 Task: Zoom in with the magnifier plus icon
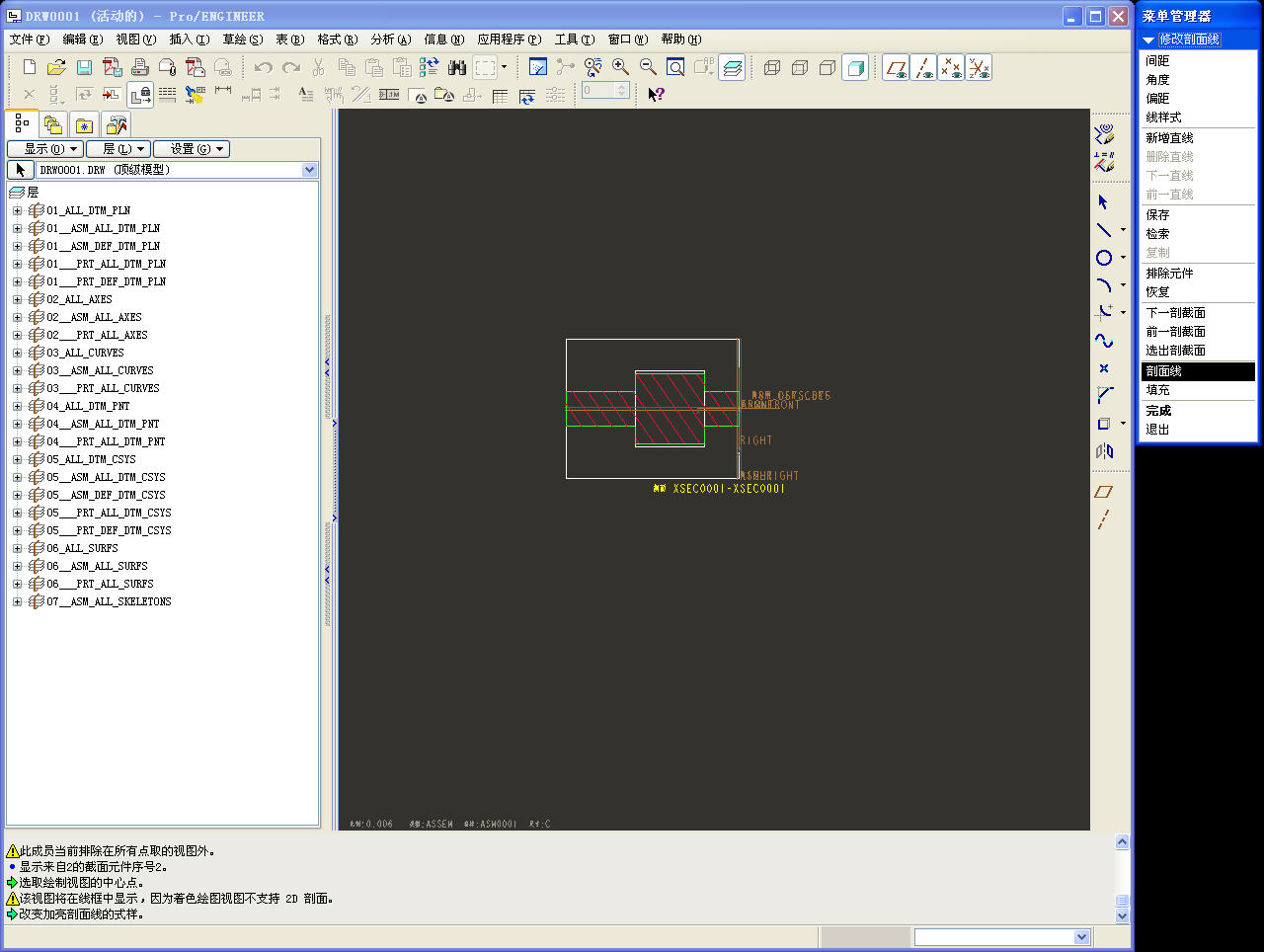[620, 67]
